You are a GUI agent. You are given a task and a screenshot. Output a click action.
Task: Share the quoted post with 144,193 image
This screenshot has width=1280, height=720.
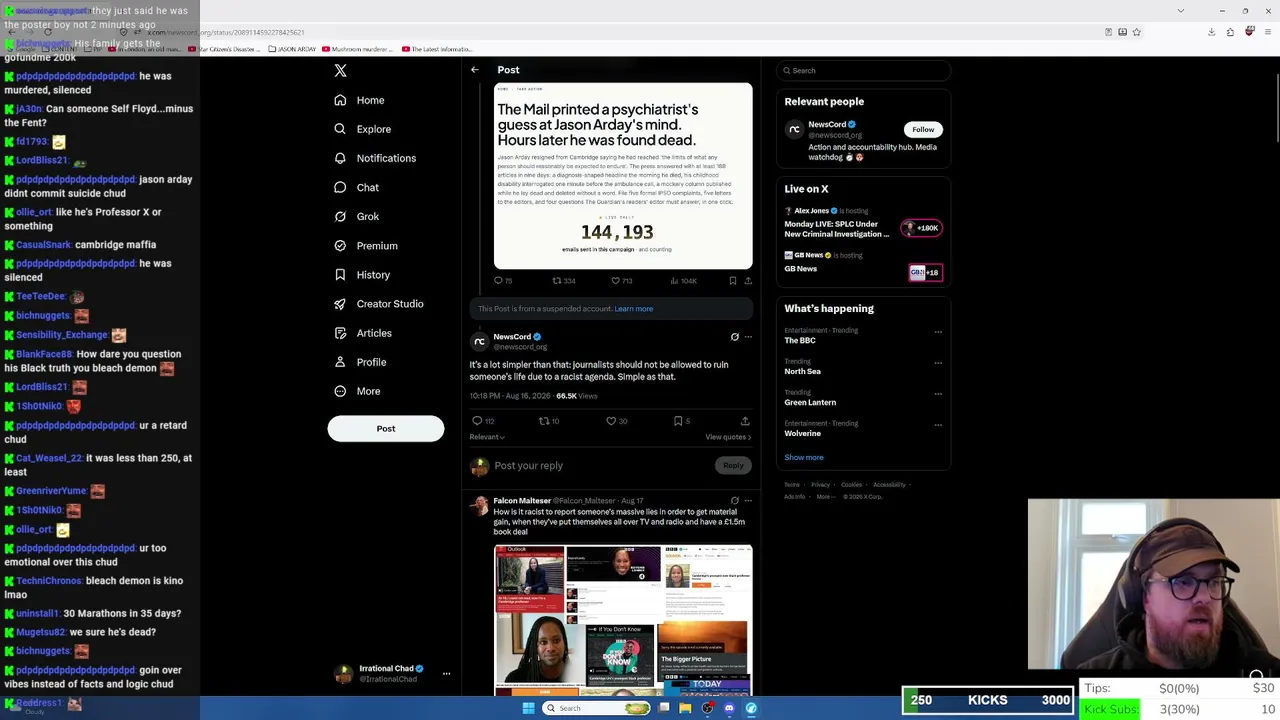point(748,281)
